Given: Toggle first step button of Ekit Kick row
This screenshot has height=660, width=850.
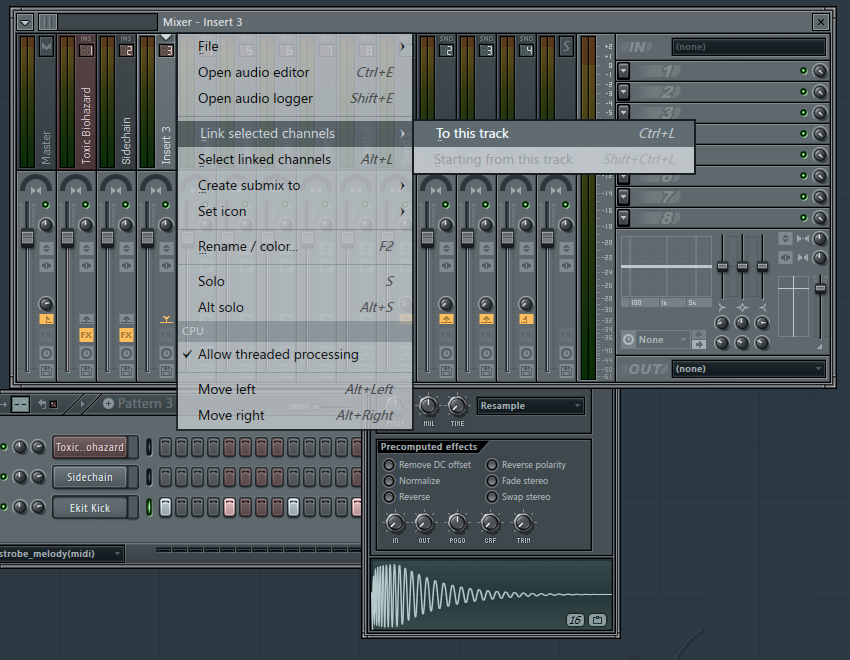Looking at the screenshot, I should coord(165,508).
